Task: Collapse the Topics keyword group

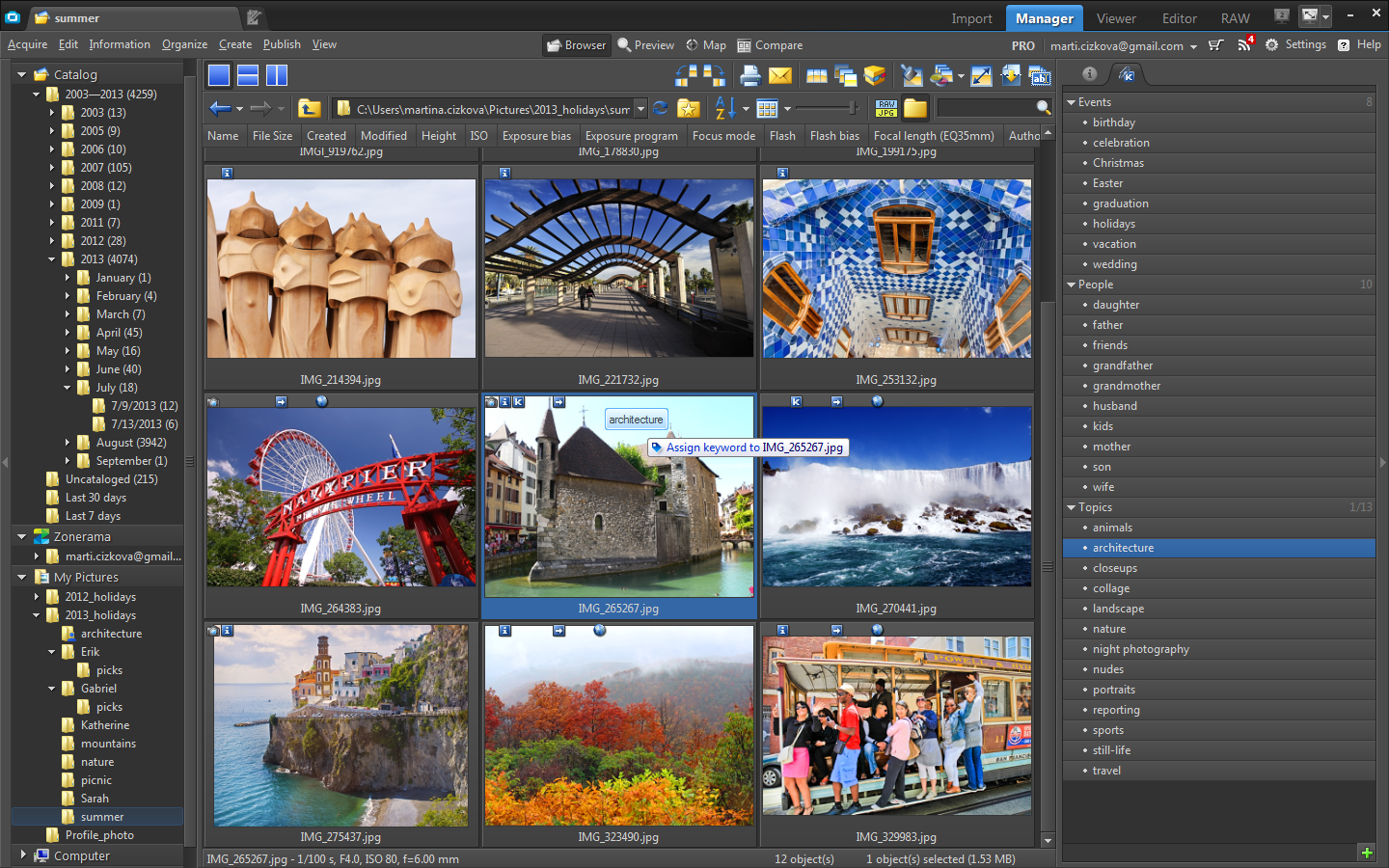Action: 1071,507
